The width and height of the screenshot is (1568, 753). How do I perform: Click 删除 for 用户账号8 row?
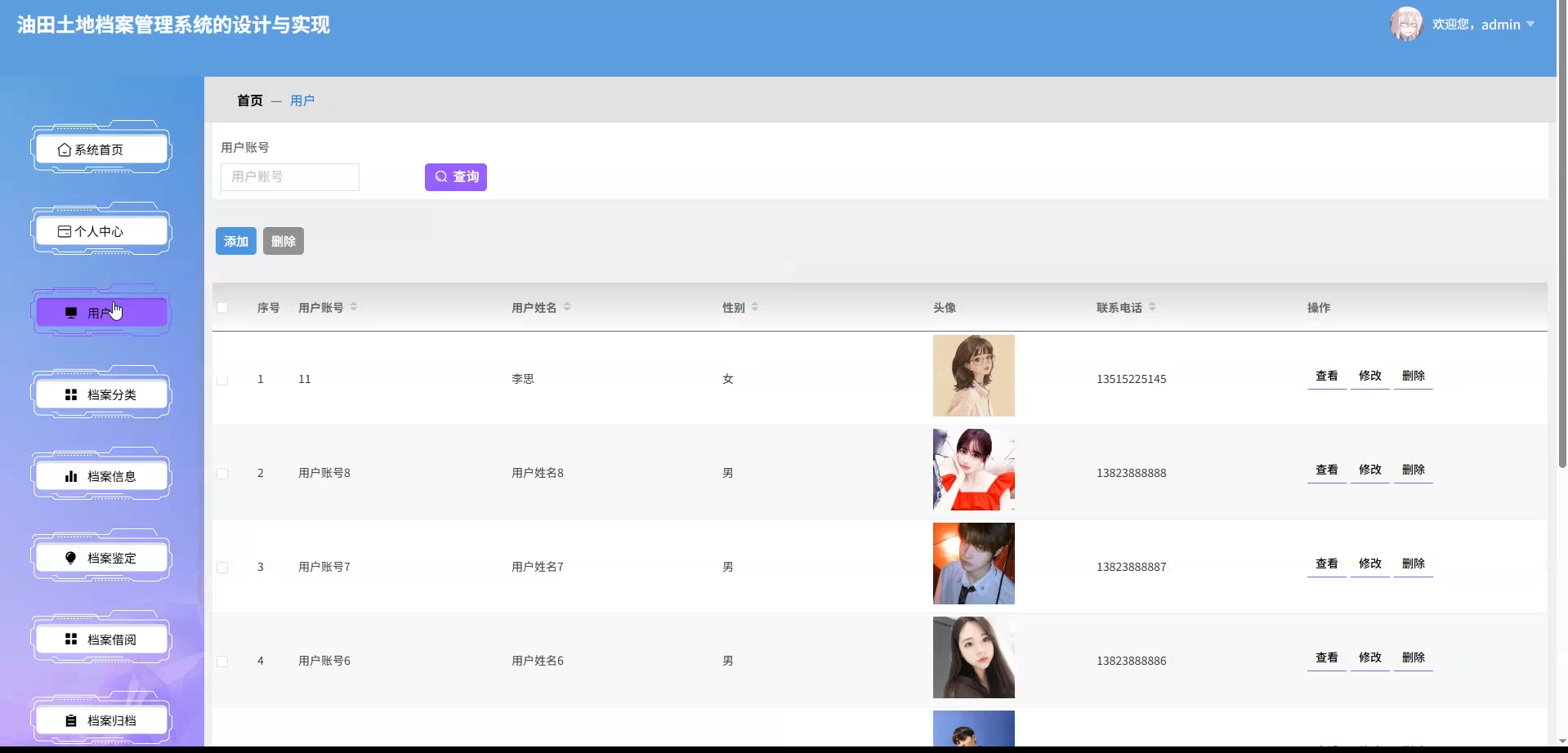point(1414,470)
